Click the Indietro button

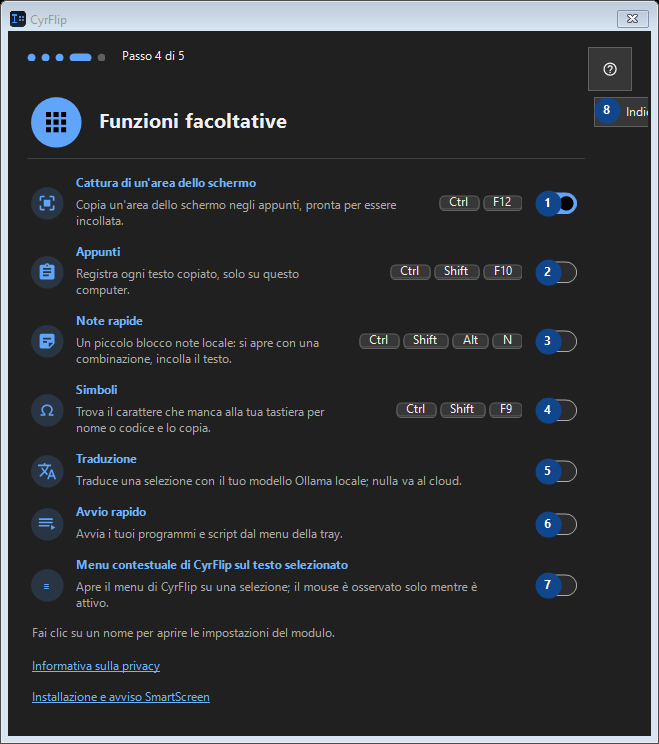[x=621, y=112]
